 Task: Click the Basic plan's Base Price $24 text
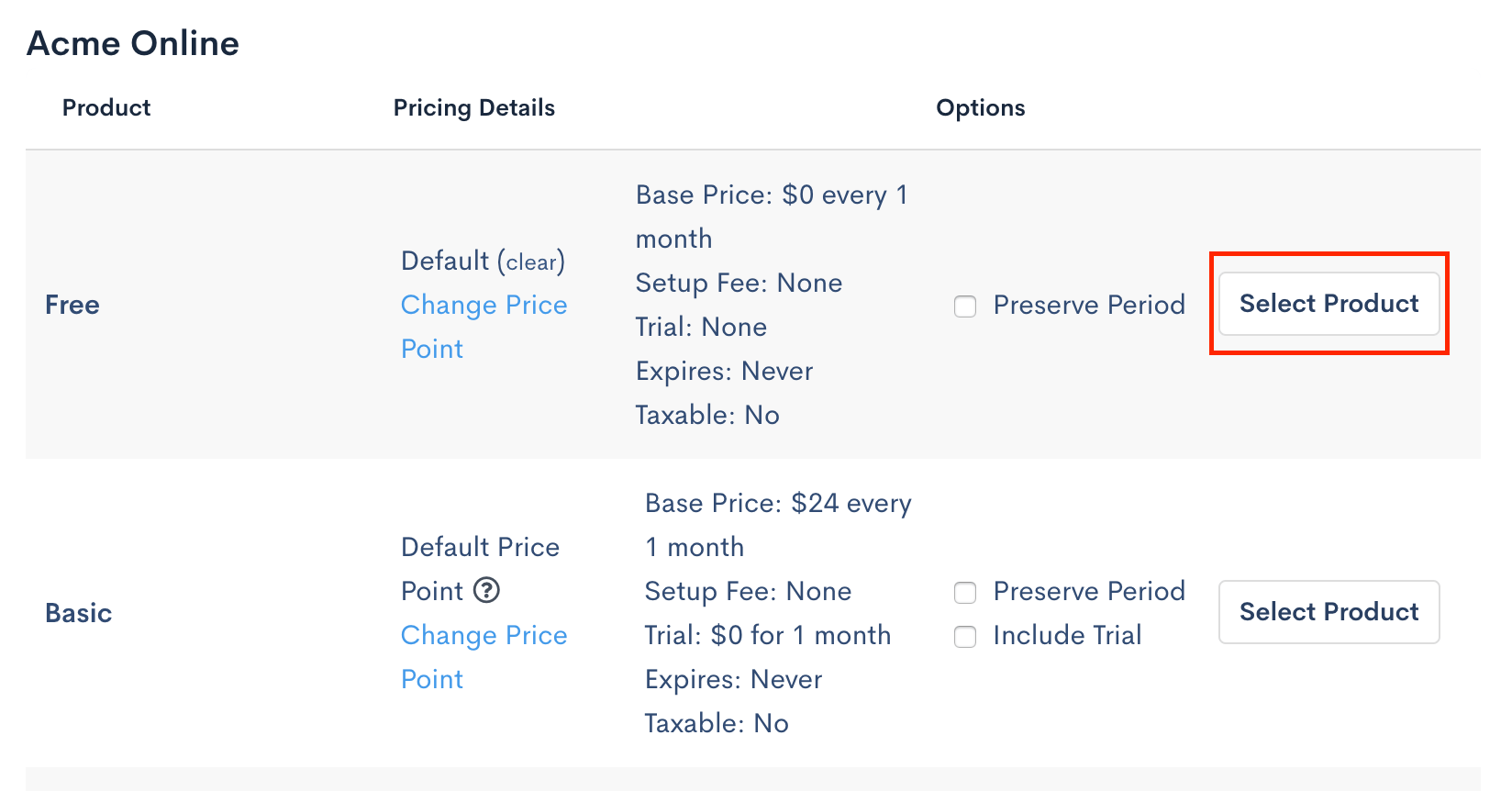pos(778,504)
